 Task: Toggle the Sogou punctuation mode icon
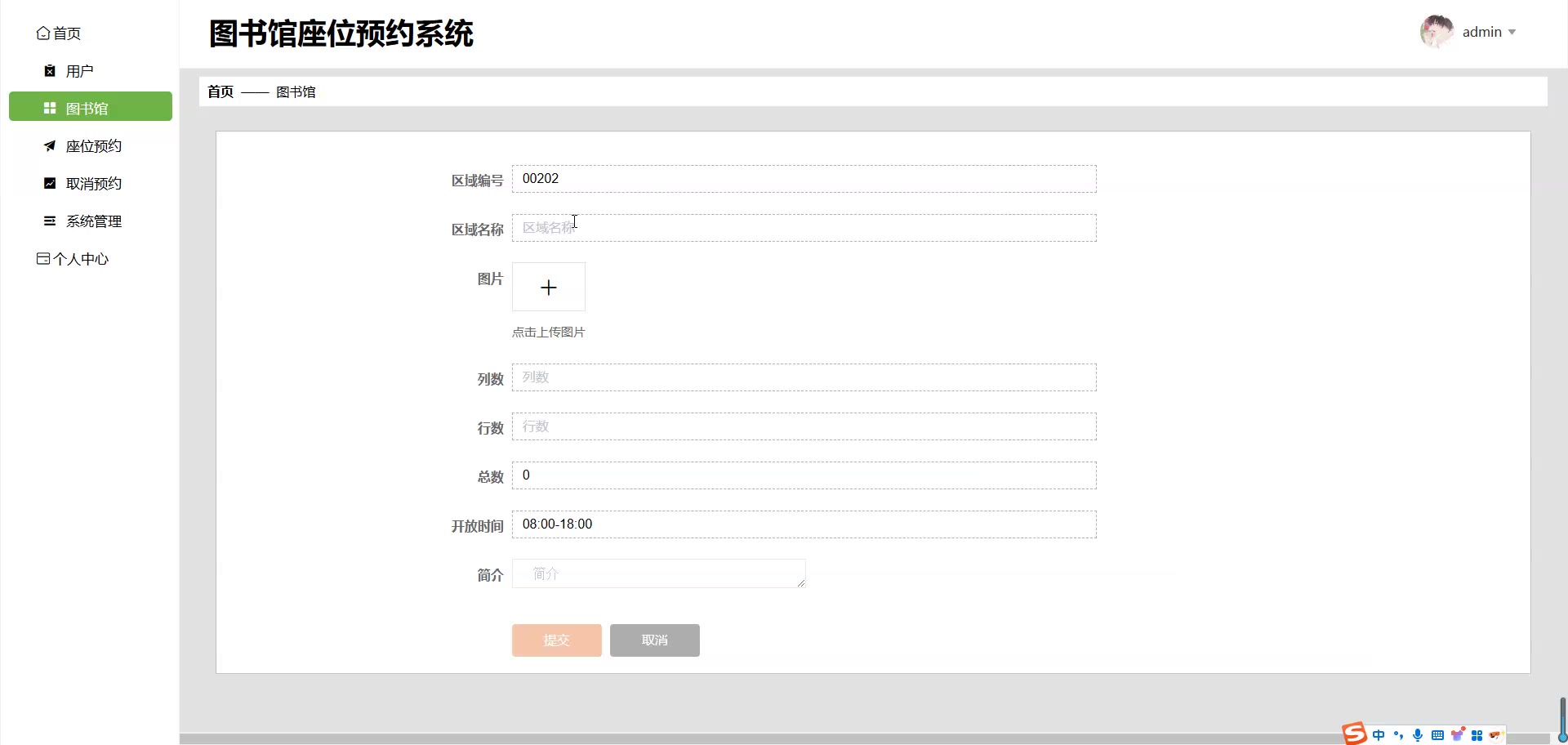[1398, 735]
